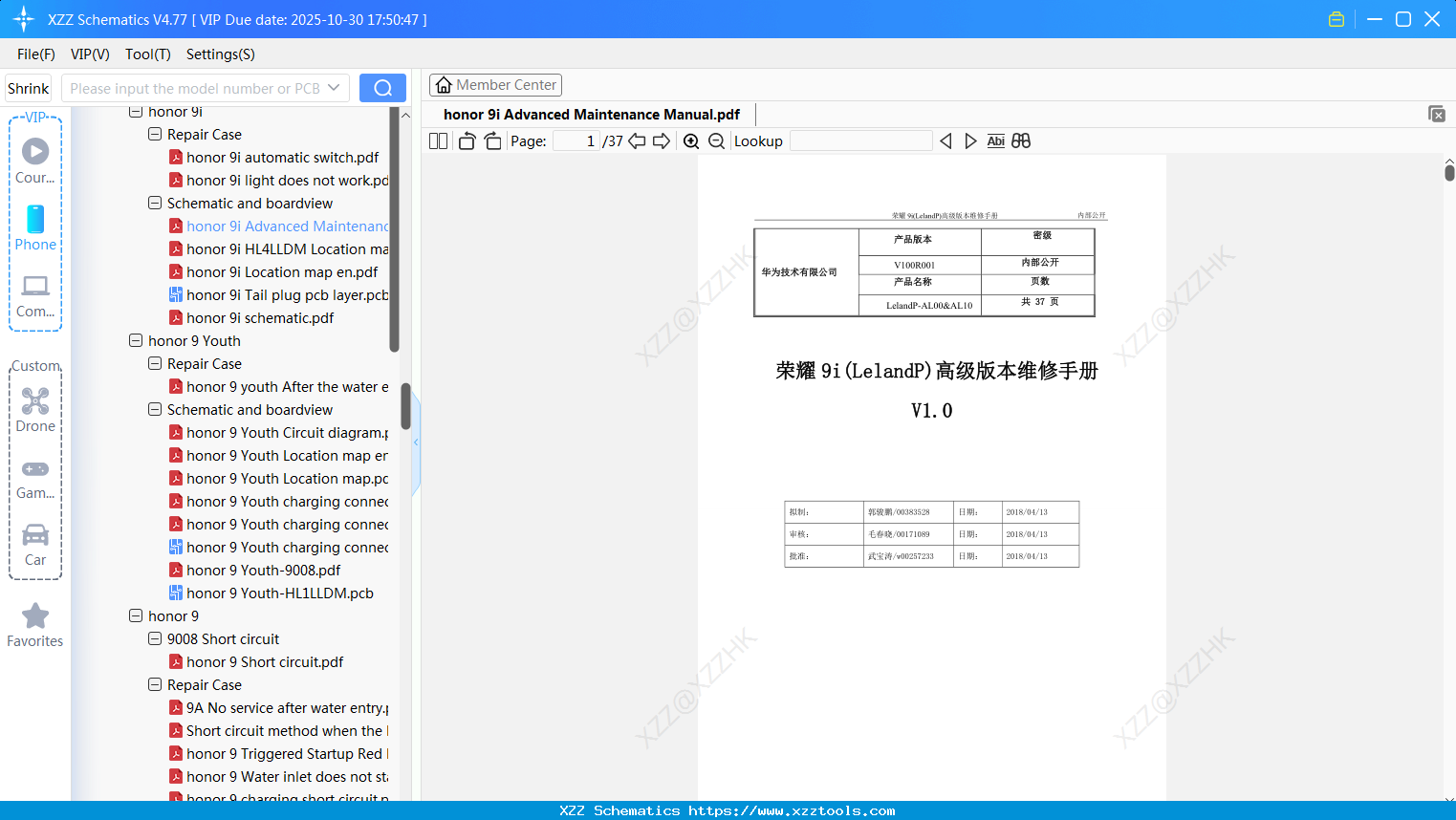Viewport: 1456px width, 820px height.
Task: Go to the previous PDF page arrow
Action: (x=637, y=141)
